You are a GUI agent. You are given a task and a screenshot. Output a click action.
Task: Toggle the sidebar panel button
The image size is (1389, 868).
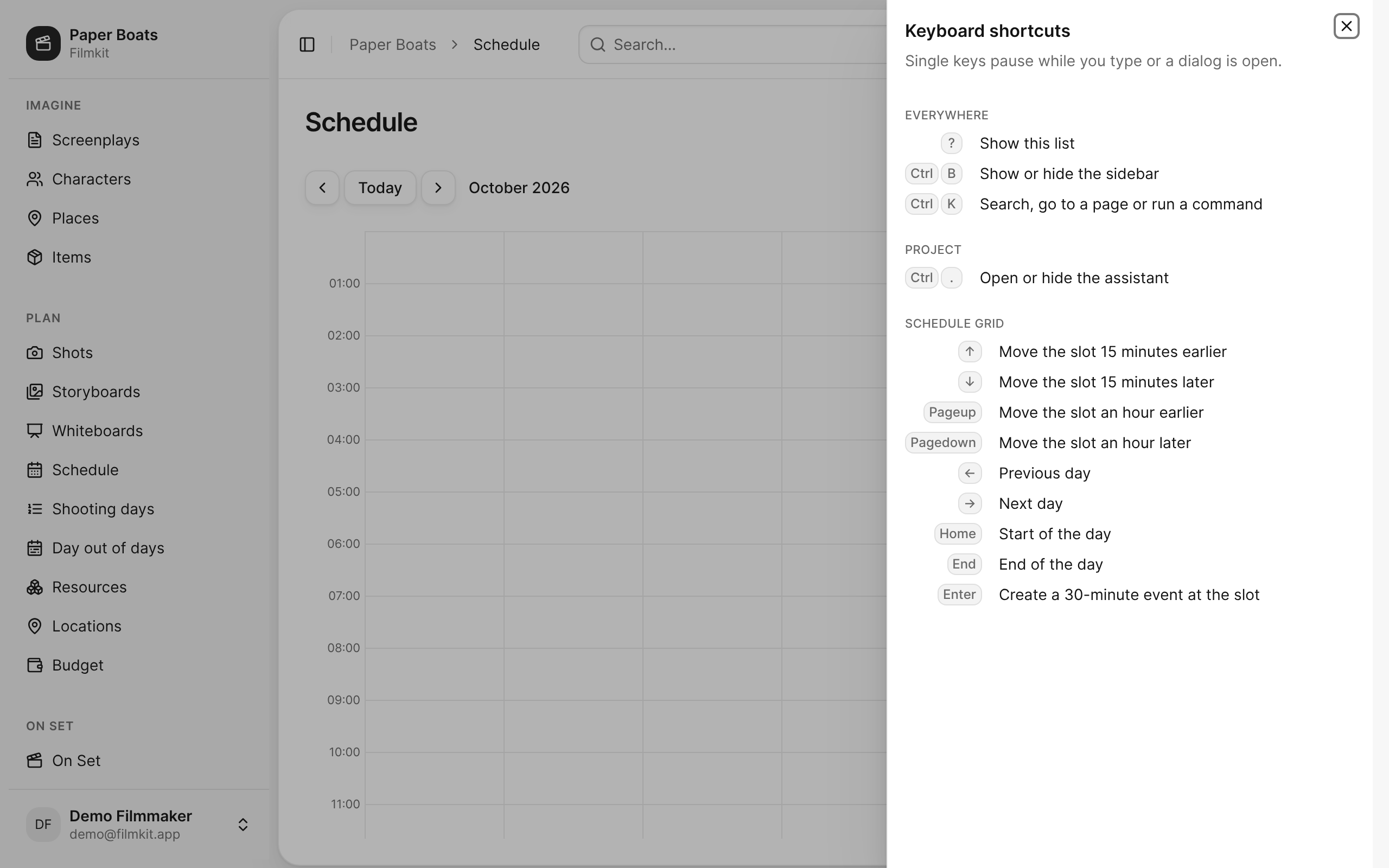click(x=307, y=44)
